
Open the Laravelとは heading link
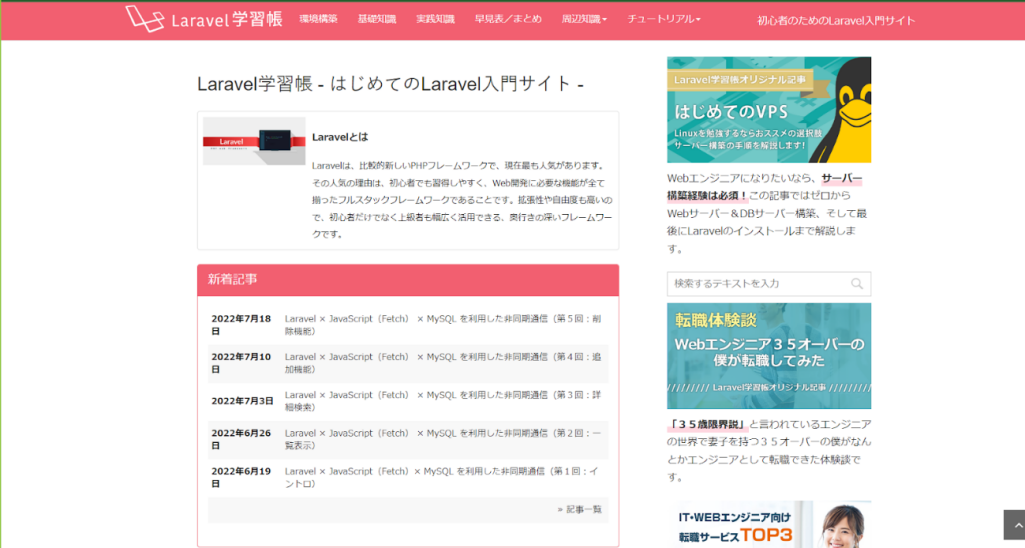coord(340,137)
